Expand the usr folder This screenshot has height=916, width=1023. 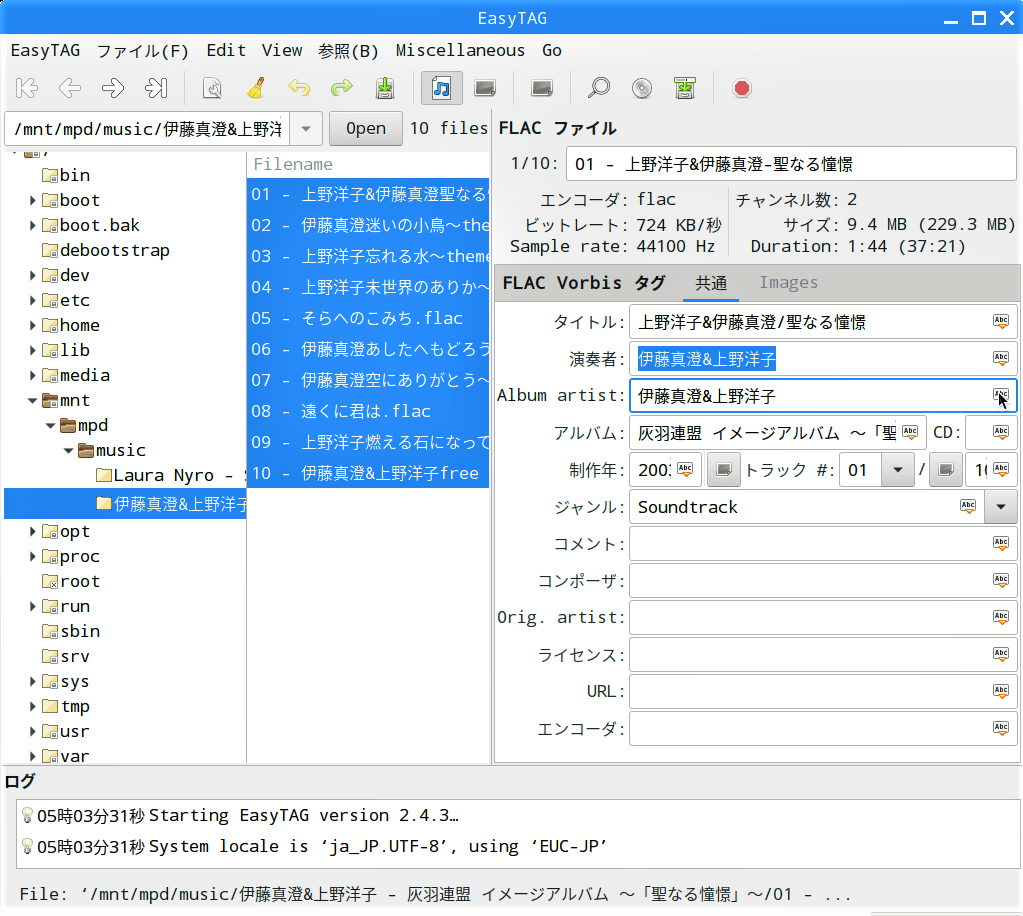tap(32, 731)
